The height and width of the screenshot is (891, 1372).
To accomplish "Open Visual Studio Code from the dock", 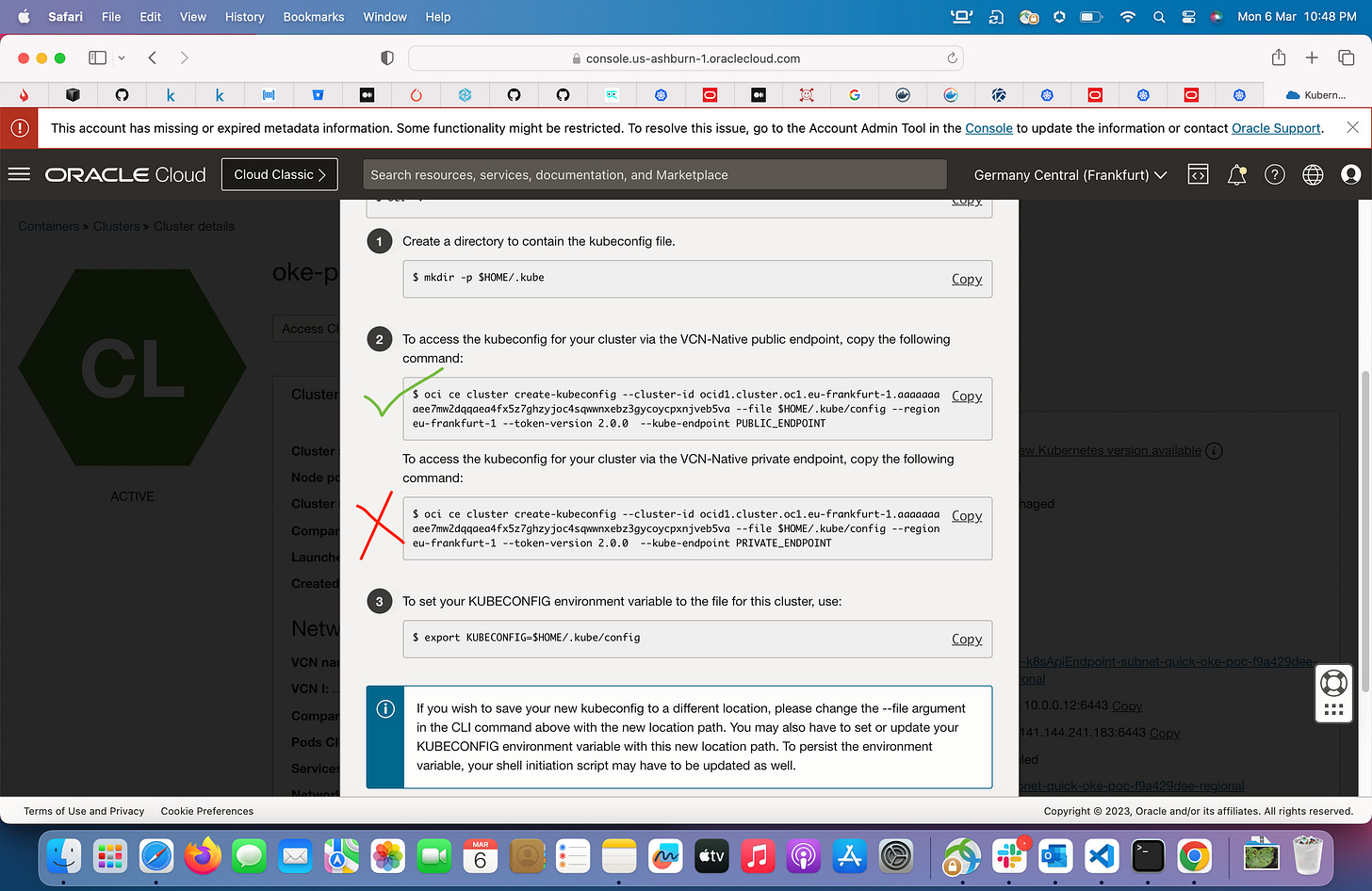I will (1102, 856).
